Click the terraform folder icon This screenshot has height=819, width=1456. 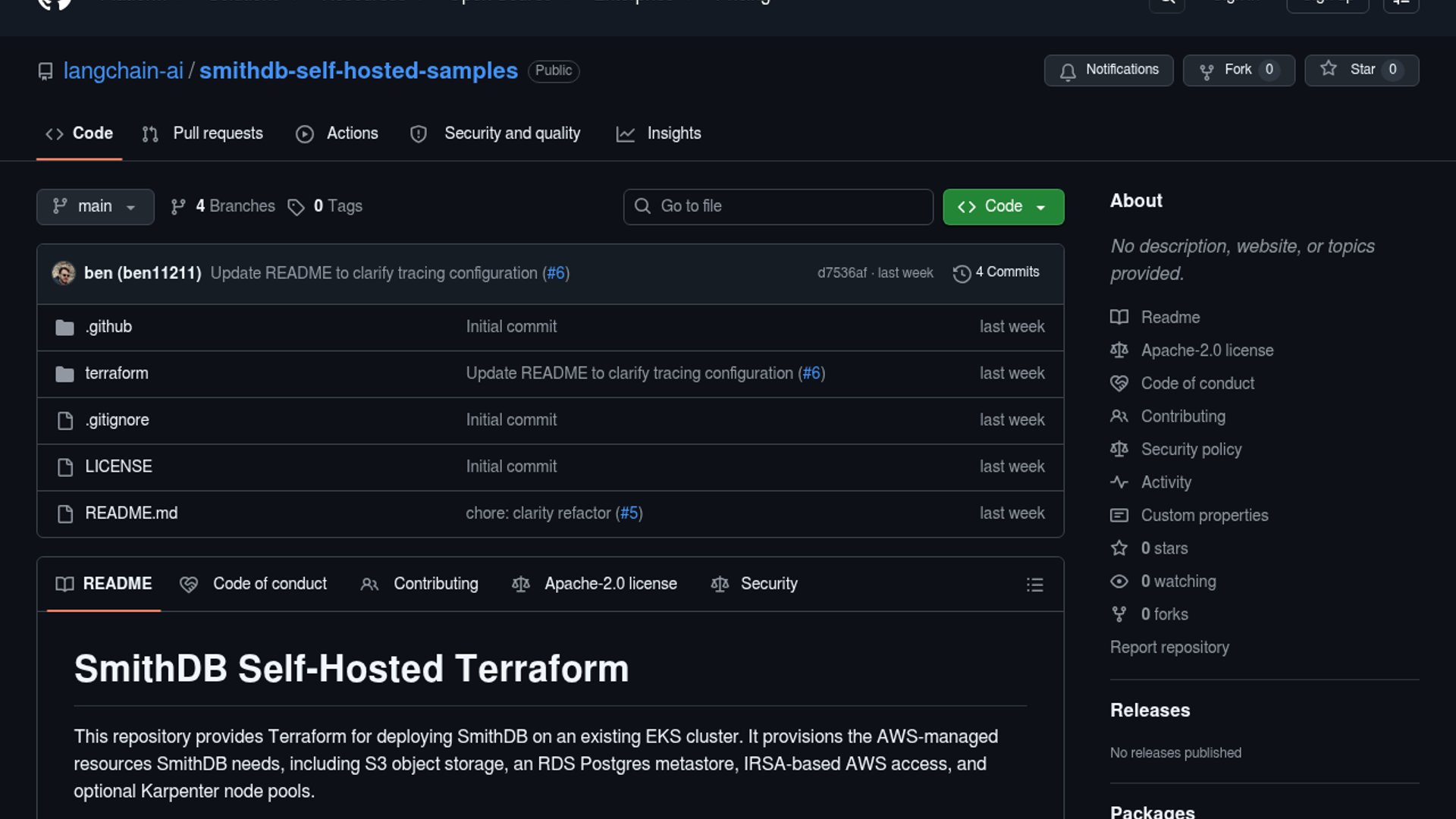pyautogui.click(x=65, y=374)
